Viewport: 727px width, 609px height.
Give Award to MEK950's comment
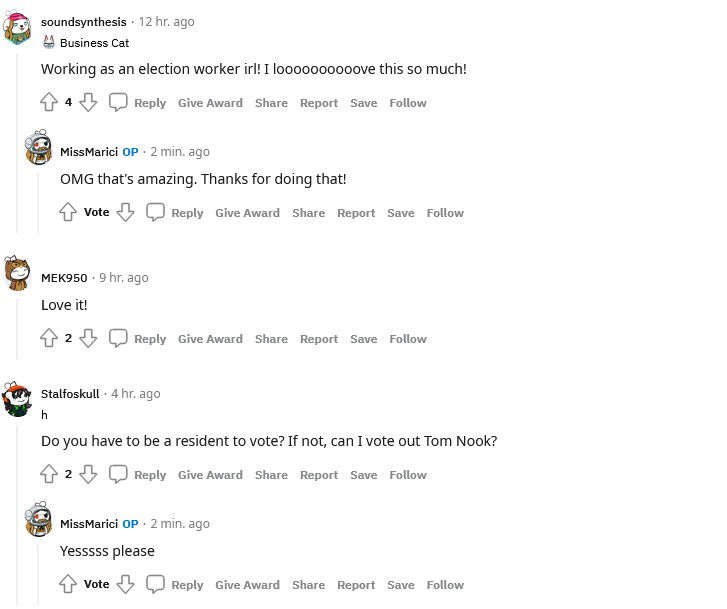210,339
